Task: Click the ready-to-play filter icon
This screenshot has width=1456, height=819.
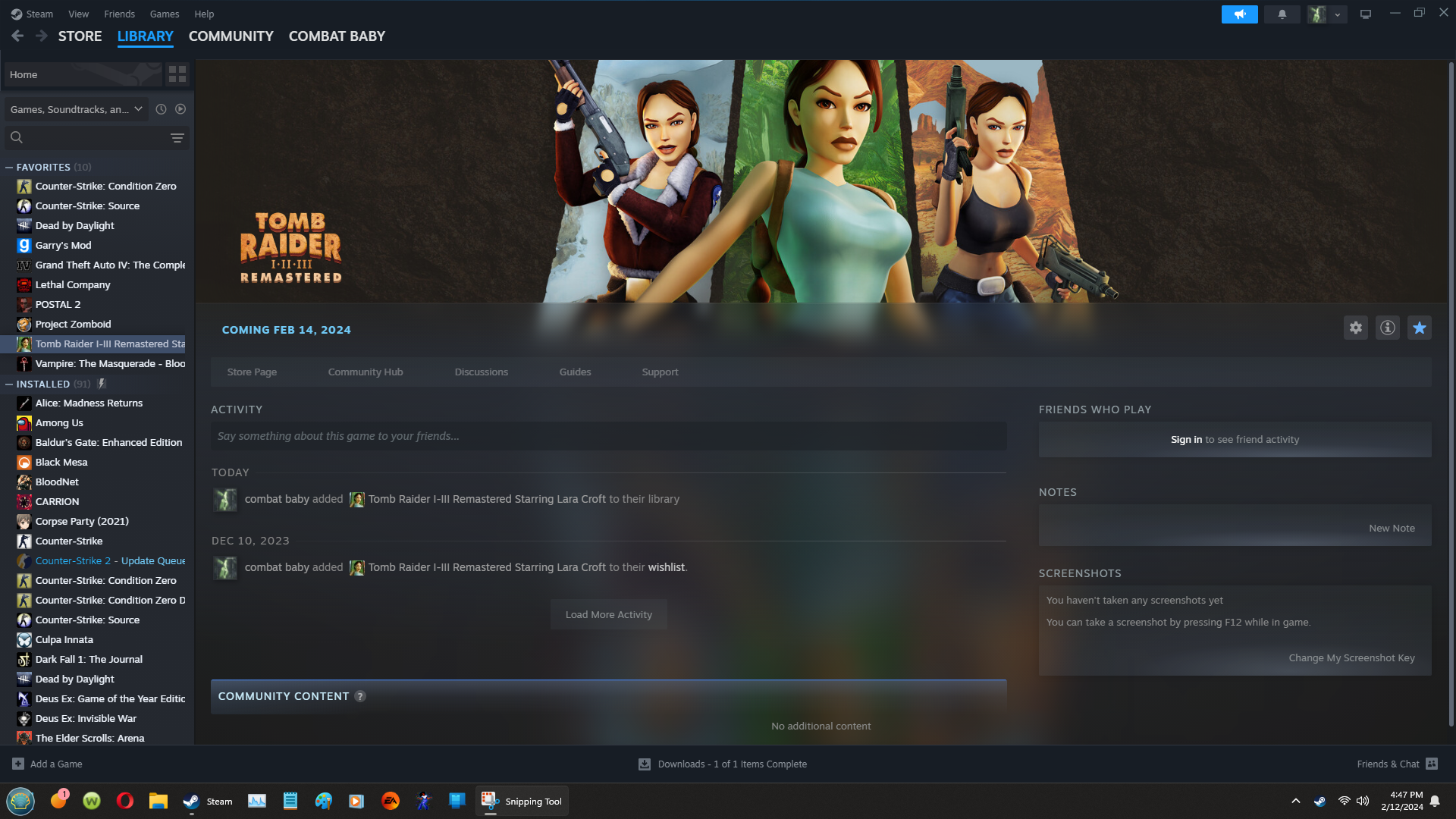Action: point(180,109)
